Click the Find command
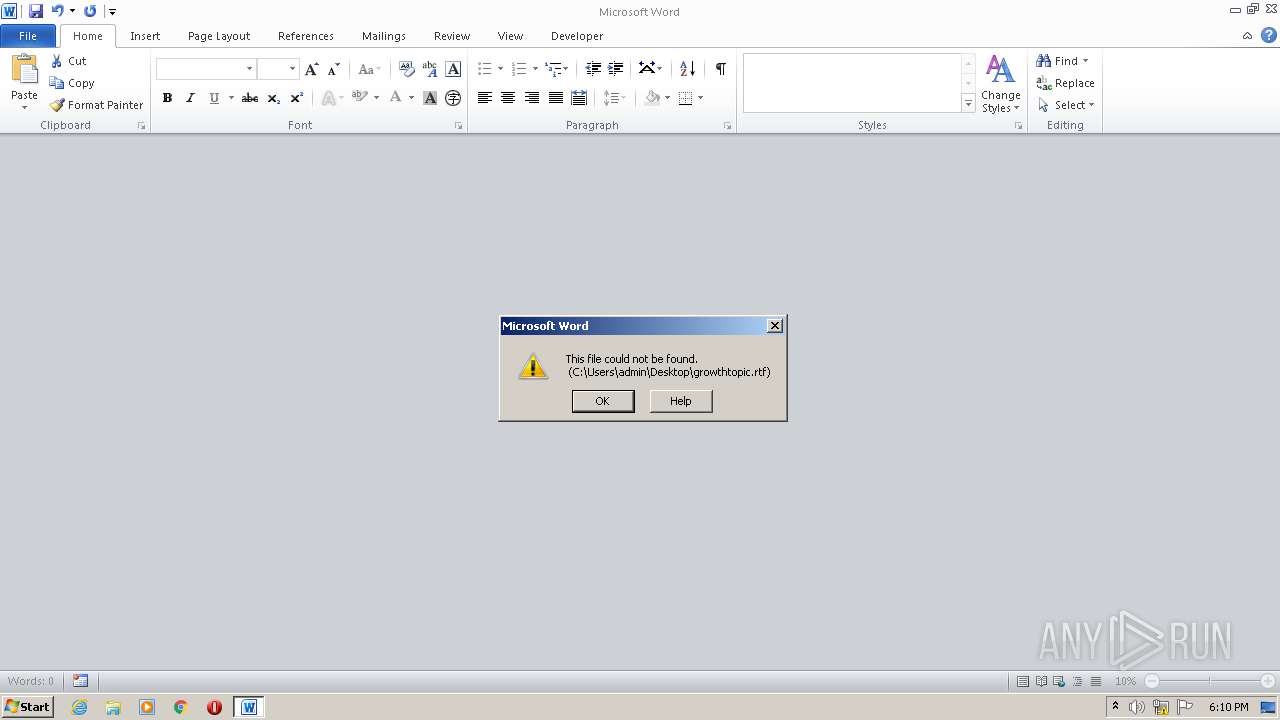The width and height of the screenshot is (1280, 720). click(x=1063, y=61)
